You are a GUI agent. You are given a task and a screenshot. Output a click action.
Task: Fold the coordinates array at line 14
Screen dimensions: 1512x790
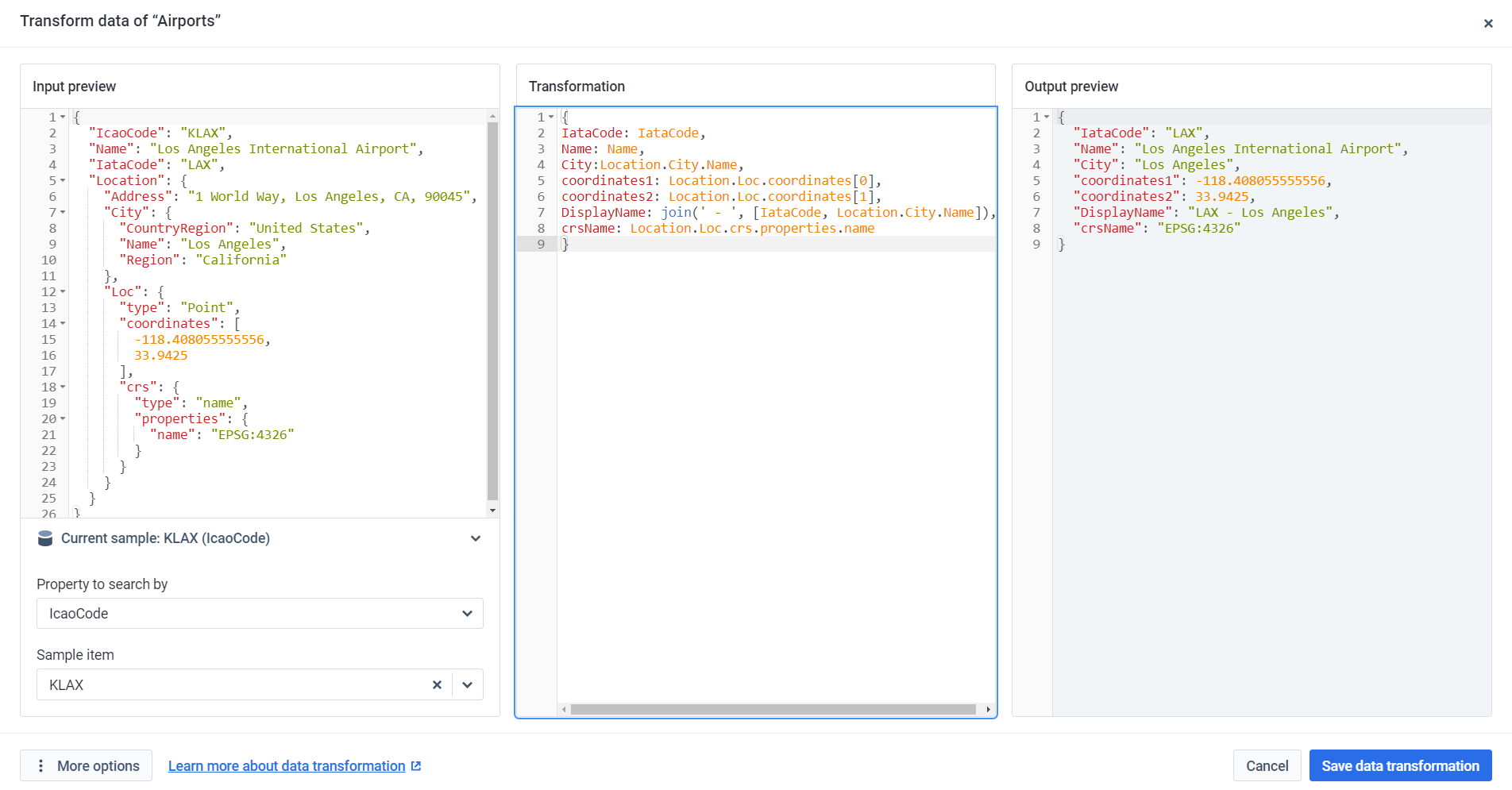click(x=63, y=323)
